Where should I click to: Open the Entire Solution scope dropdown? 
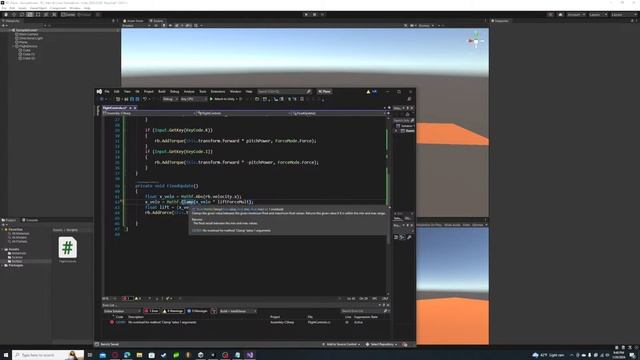[121, 311]
